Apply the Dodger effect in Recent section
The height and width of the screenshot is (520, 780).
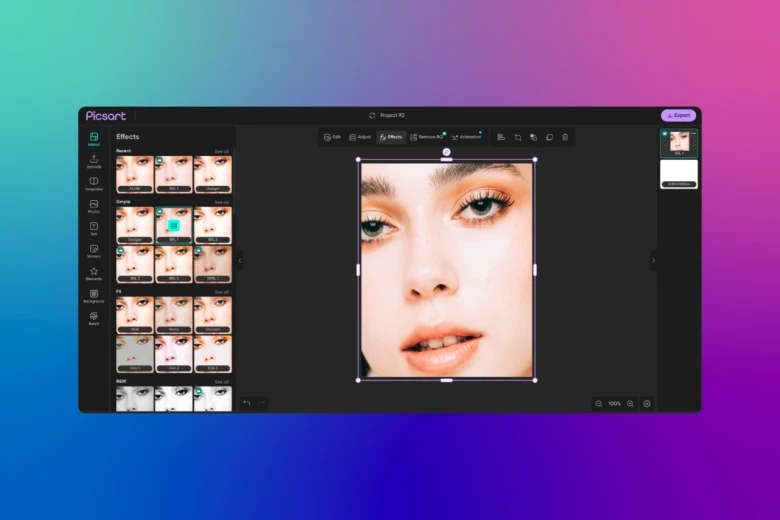(212, 174)
